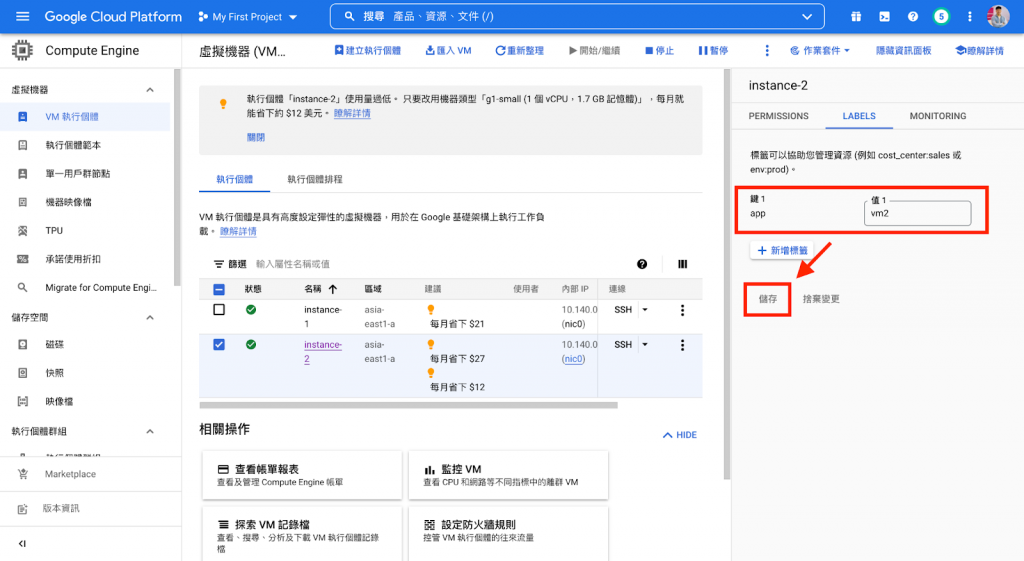Click the 值 1 value input field
Viewport: 1024px width, 561px height.
(917, 213)
